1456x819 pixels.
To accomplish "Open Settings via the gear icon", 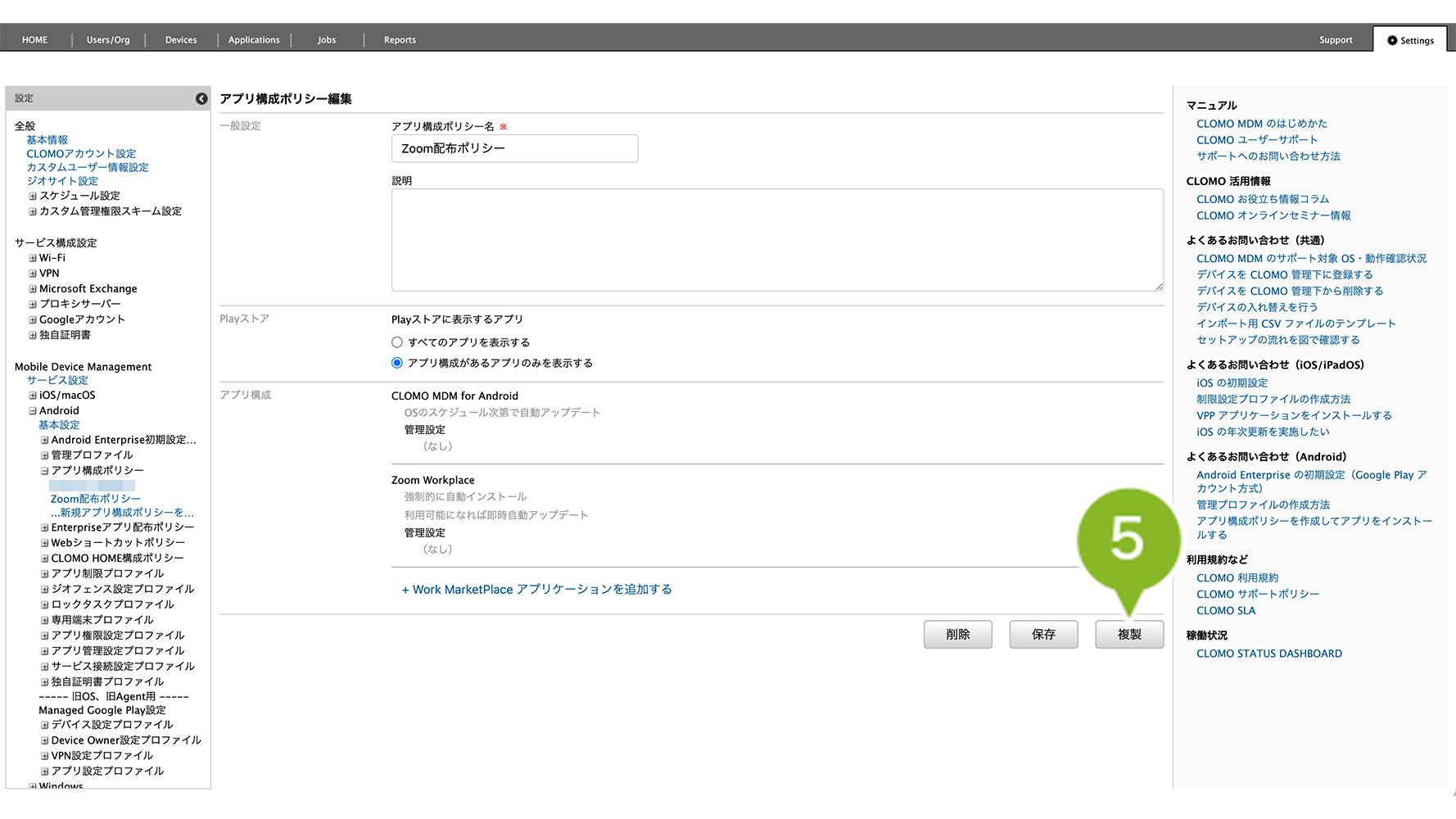I will [x=1392, y=40].
